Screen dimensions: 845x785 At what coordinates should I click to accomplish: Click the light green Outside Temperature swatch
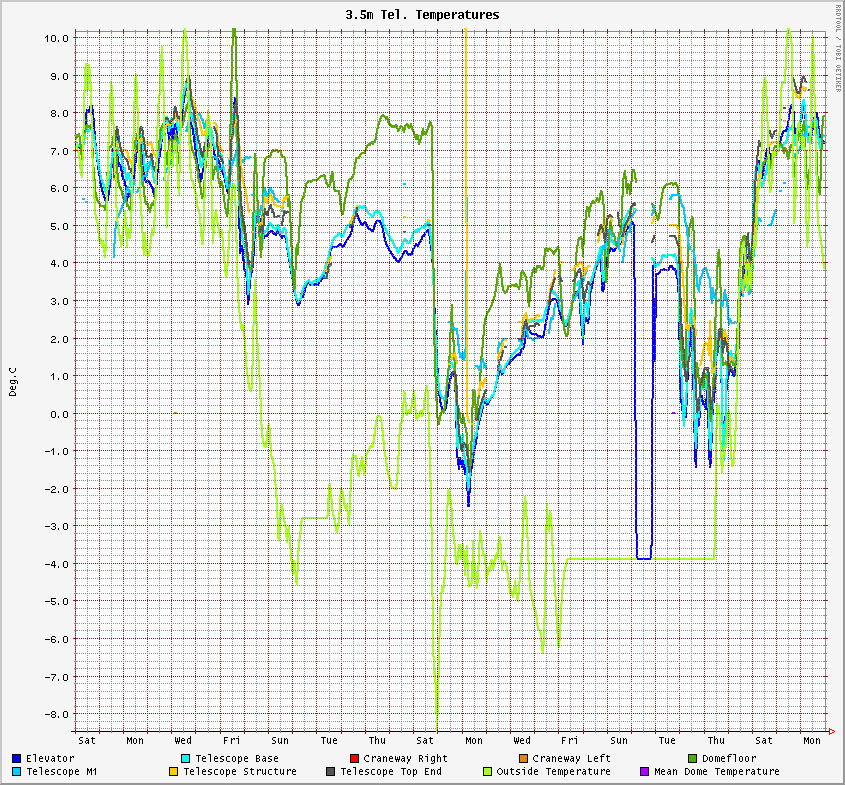tap(487, 772)
